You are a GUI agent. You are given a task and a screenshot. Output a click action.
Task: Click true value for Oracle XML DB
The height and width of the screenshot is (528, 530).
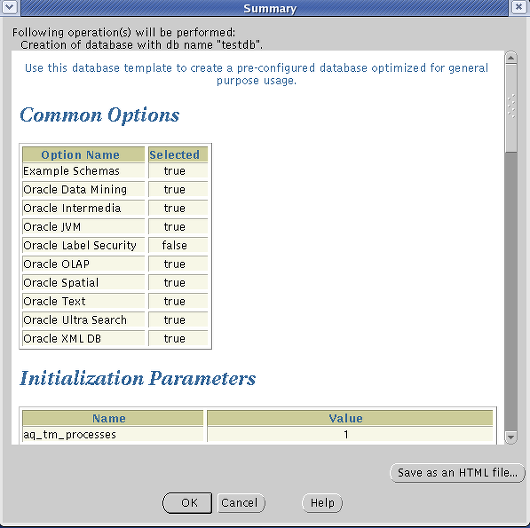click(x=174, y=338)
